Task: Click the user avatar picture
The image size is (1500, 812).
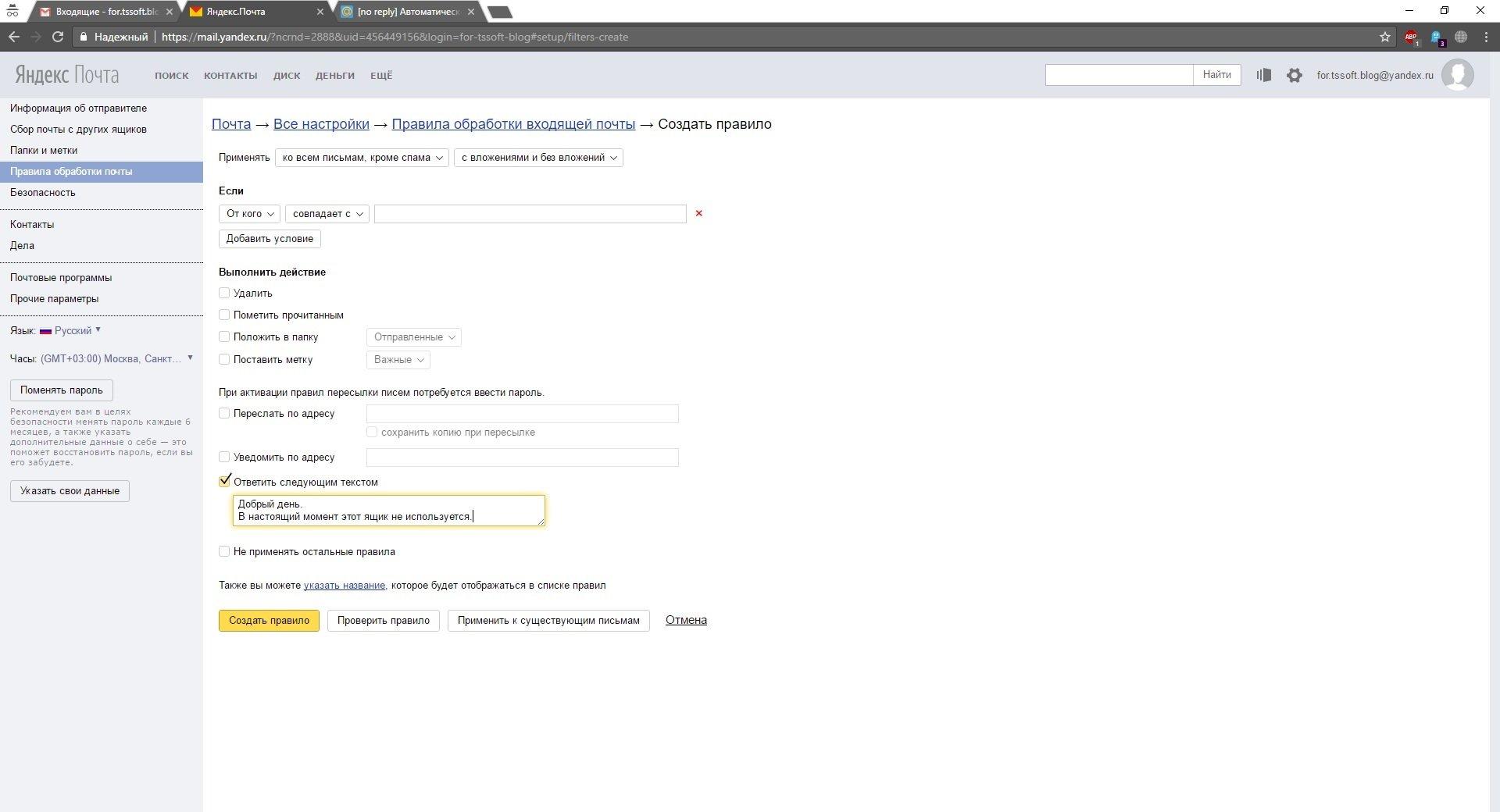Action: [x=1457, y=75]
